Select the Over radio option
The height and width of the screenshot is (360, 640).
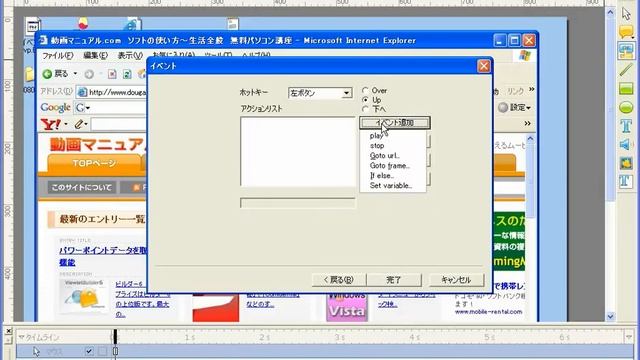pos(365,91)
